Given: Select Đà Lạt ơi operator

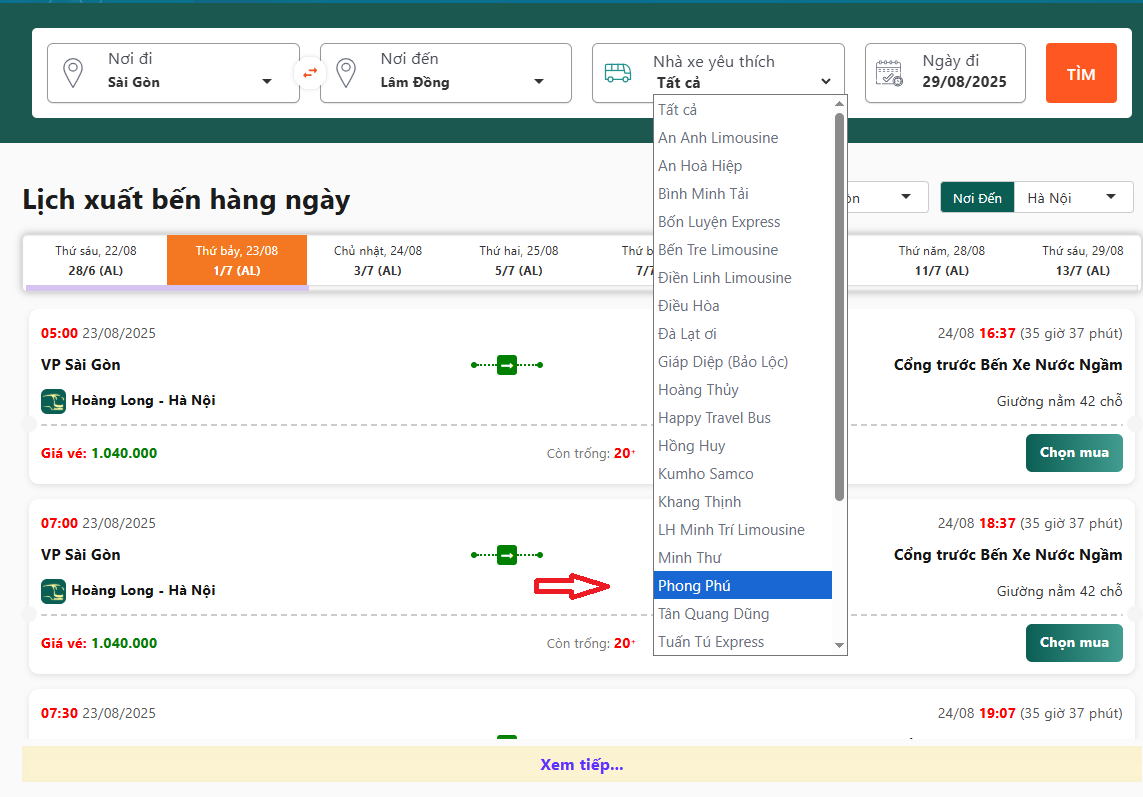Looking at the screenshot, I should [x=743, y=334].
